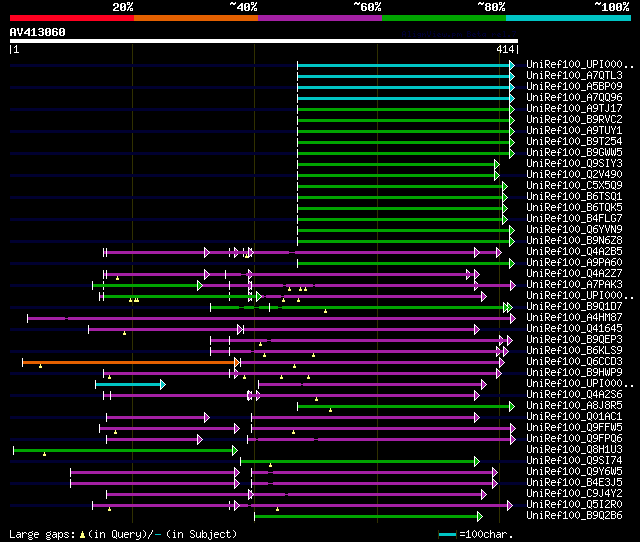Open hit UniRef100_B9RVC2

click(x=574, y=120)
